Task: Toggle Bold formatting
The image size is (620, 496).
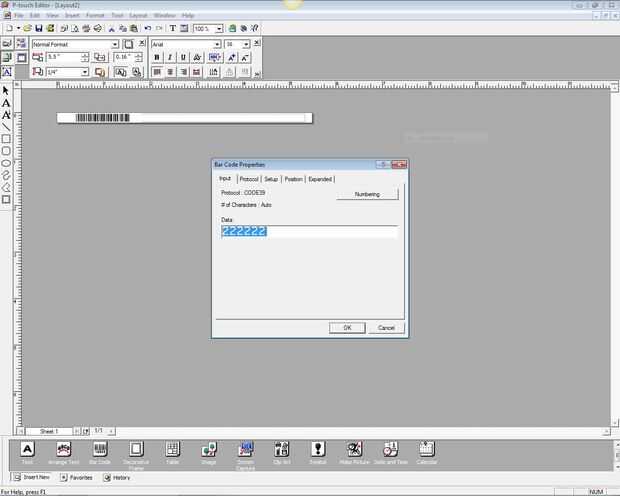Action: click(157, 58)
